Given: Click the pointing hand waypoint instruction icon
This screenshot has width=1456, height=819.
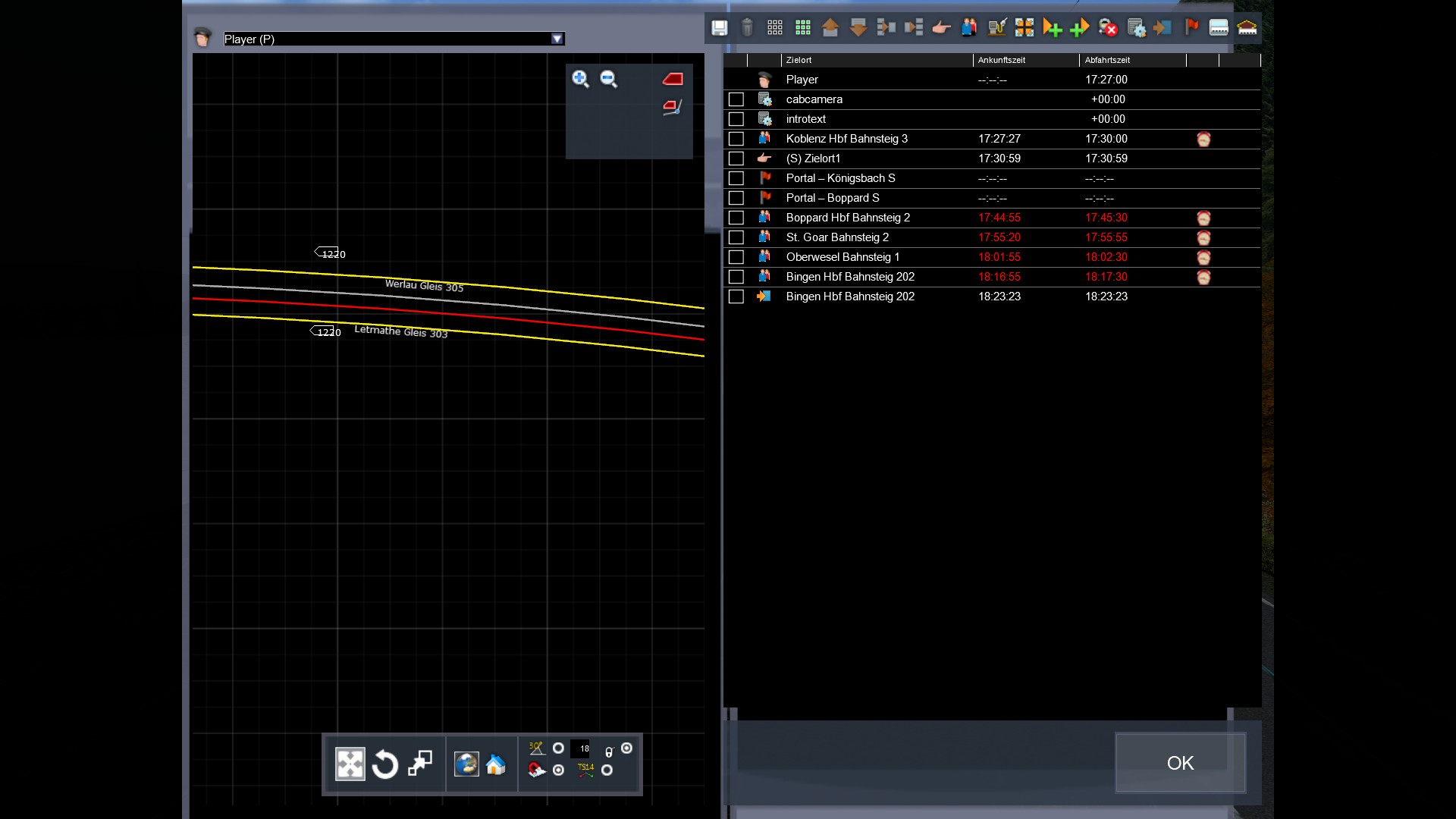Looking at the screenshot, I should tap(941, 28).
